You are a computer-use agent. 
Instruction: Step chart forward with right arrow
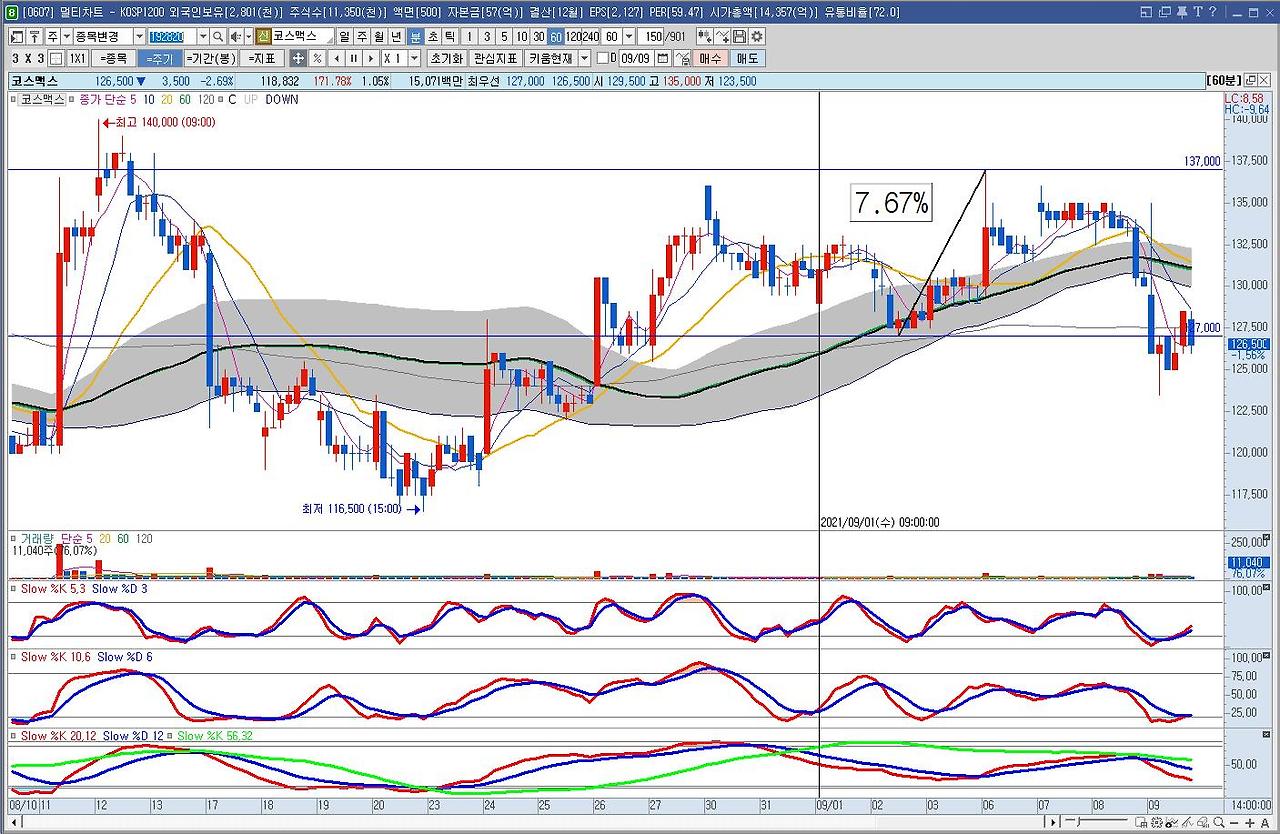pos(371,59)
